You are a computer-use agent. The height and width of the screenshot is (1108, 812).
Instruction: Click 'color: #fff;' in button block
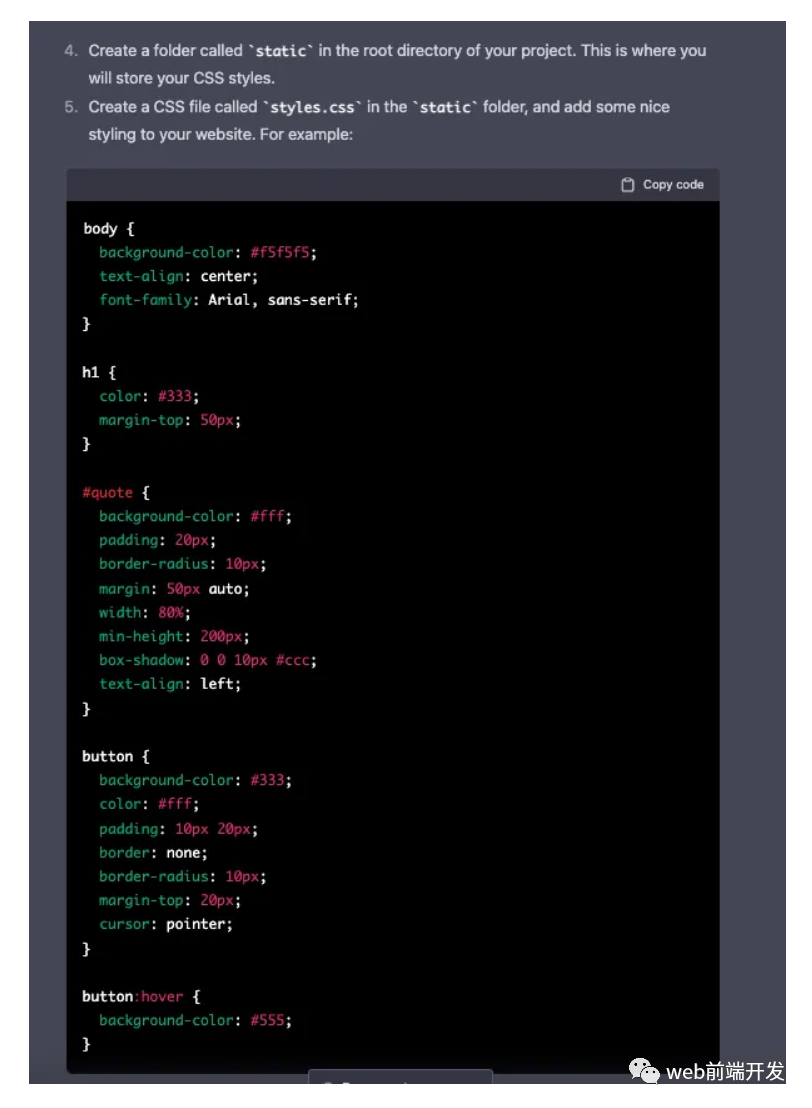(x=149, y=804)
